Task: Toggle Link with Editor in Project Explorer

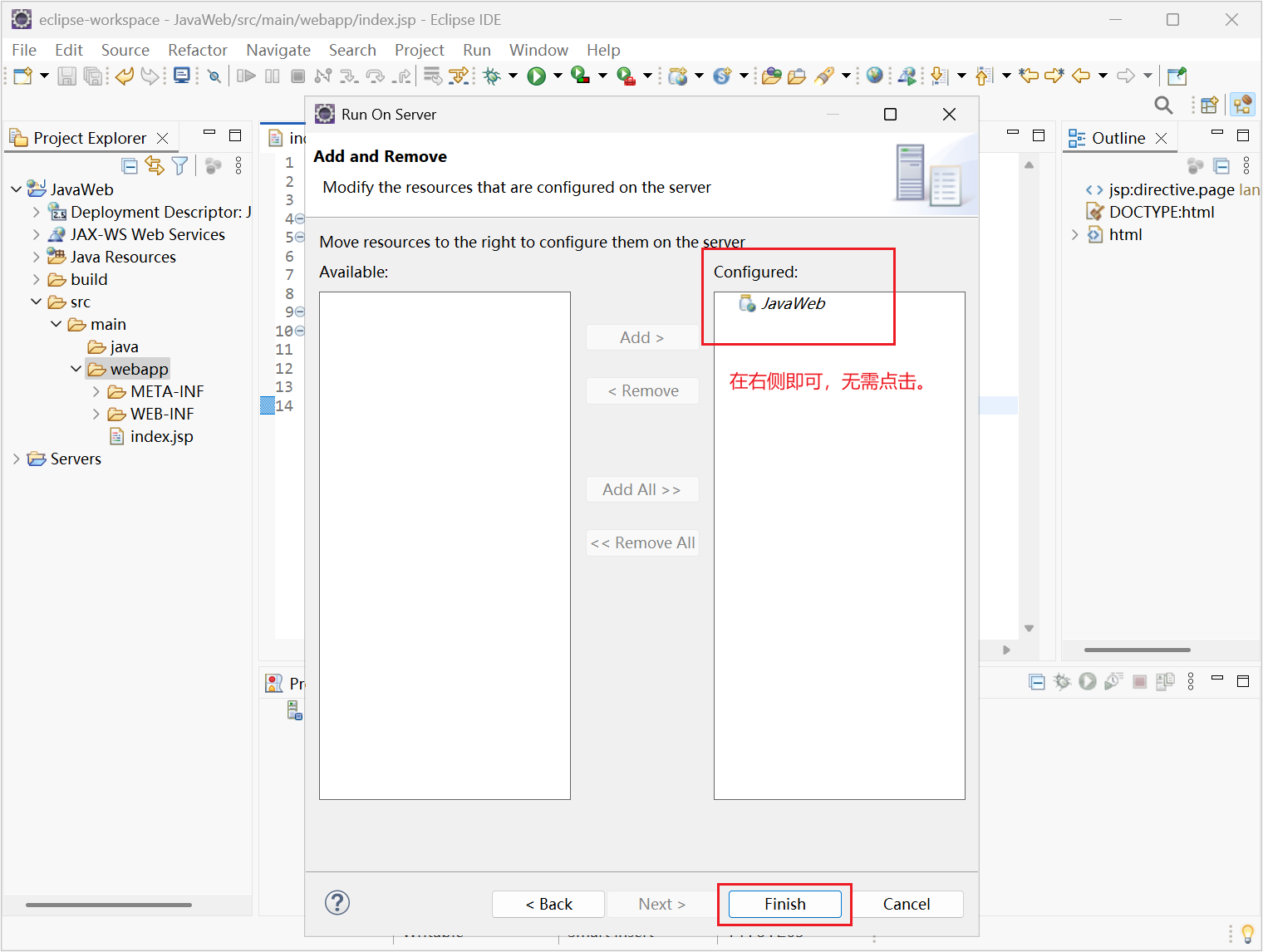Action: [155, 166]
